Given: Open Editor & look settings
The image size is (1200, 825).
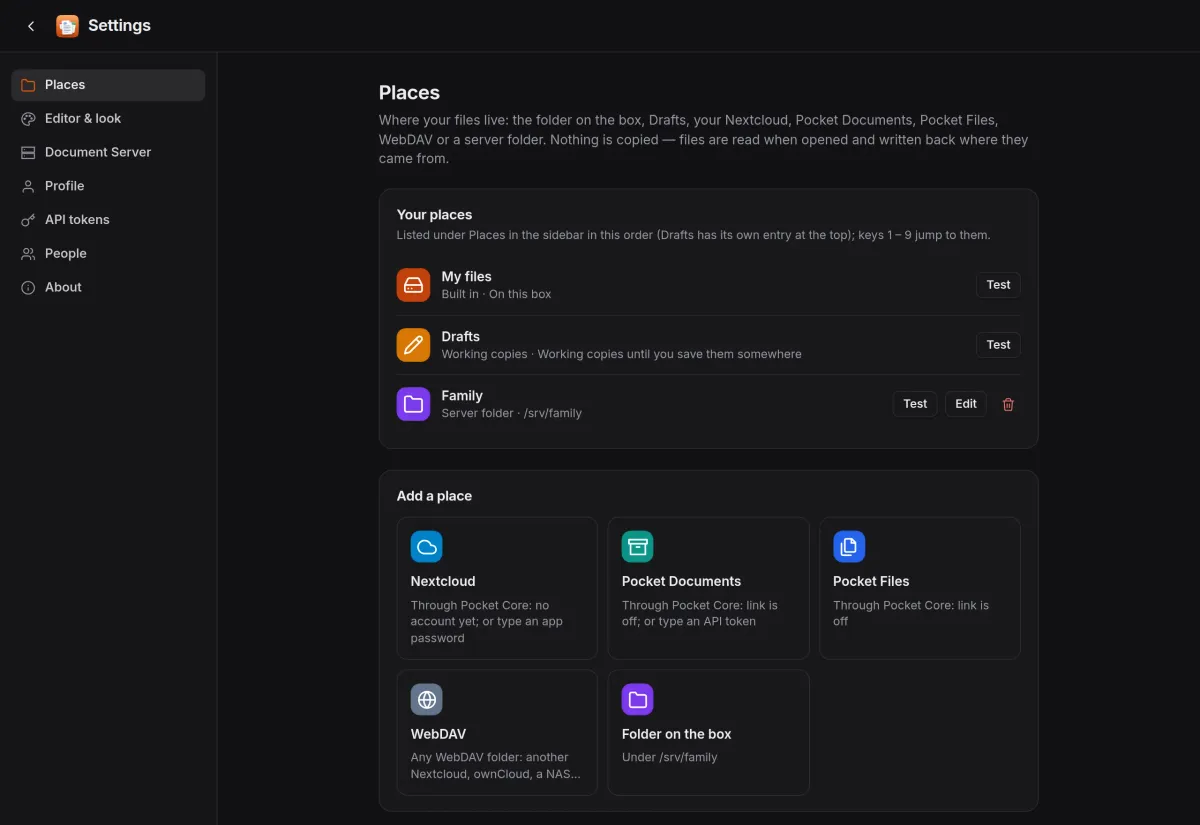Looking at the screenshot, I should pyautogui.click(x=108, y=119).
